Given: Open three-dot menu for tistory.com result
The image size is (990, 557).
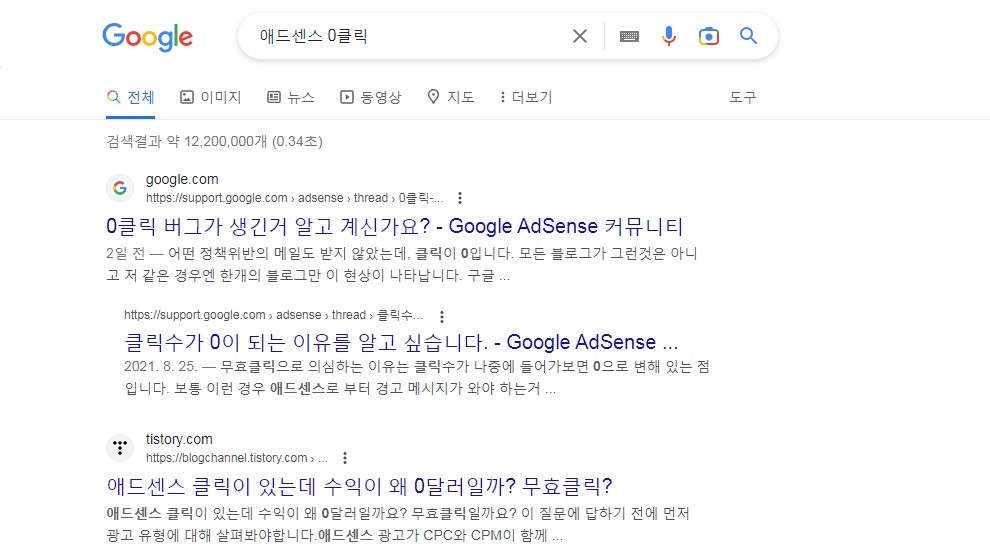Looking at the screenshot, I should [345, 458].
